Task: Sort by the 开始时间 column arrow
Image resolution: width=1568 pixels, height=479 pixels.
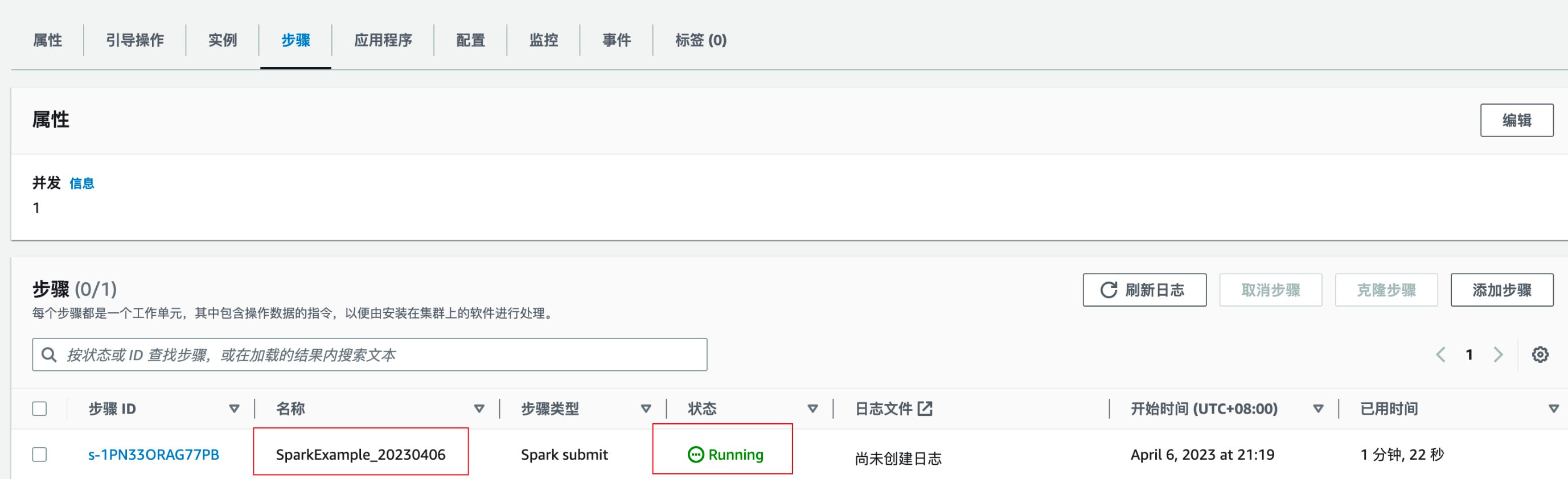Action: [1318, 408]
